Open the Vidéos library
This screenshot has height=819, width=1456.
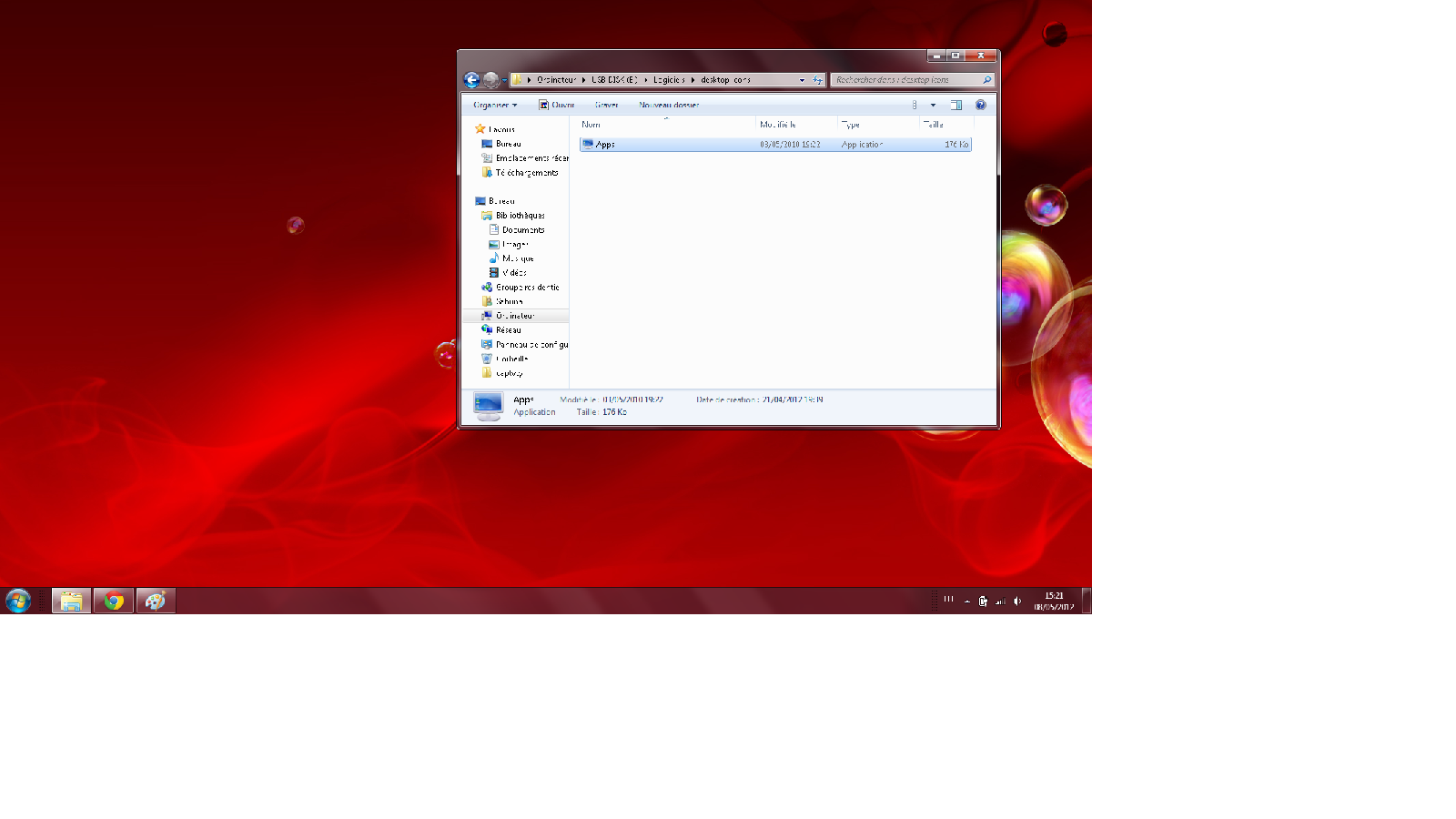508,273
